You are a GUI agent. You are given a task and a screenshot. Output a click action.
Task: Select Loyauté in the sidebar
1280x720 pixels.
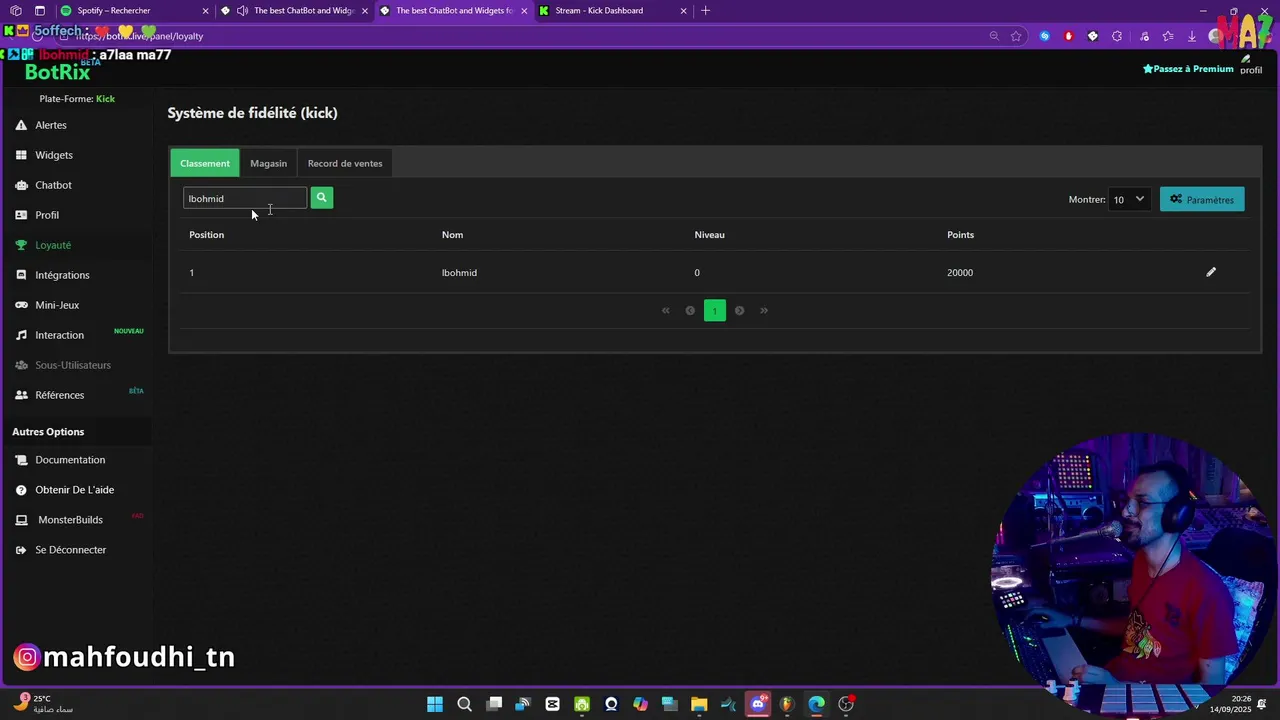click(52, 245)
